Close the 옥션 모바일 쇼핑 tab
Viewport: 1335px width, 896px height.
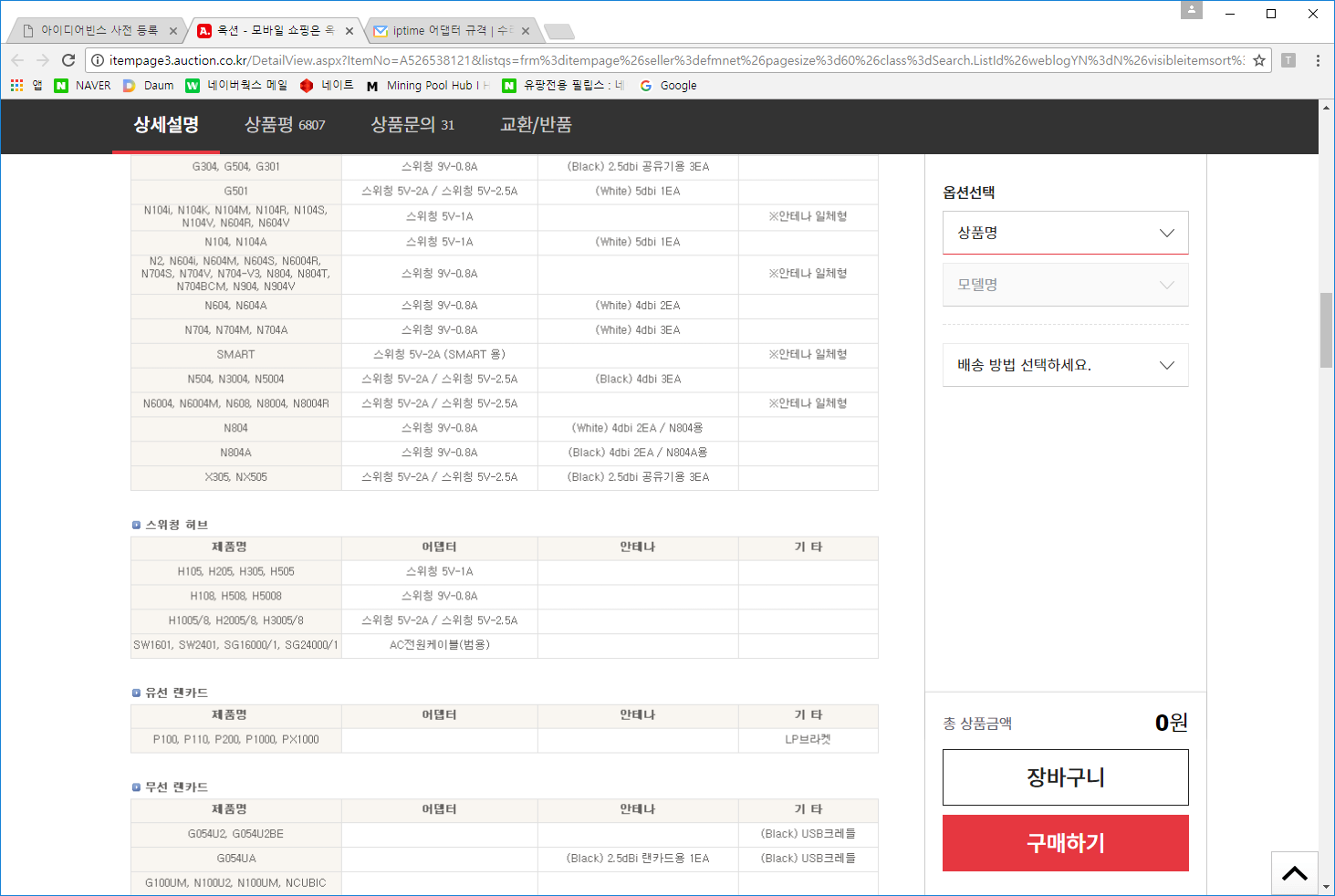tap(349, 31)
